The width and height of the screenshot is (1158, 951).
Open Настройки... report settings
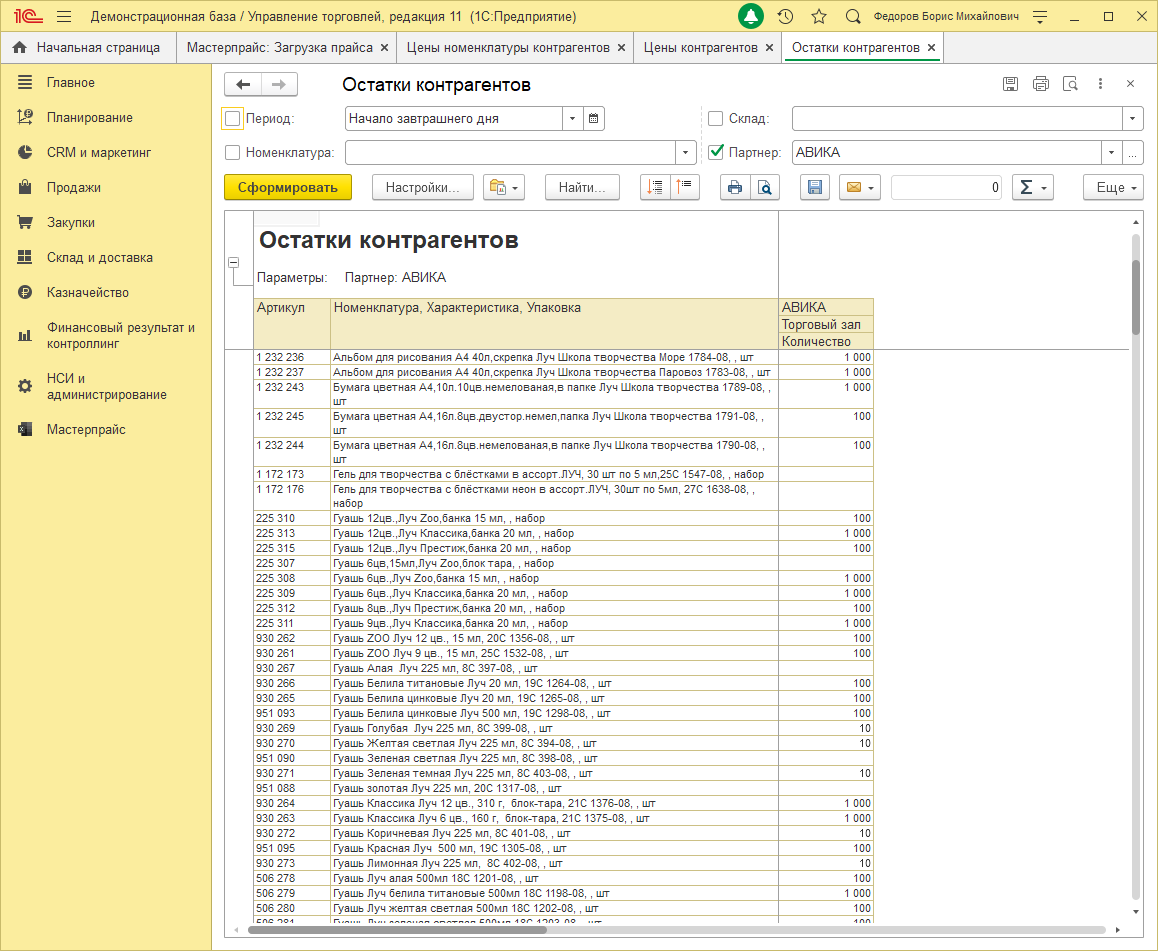(422, 187)
